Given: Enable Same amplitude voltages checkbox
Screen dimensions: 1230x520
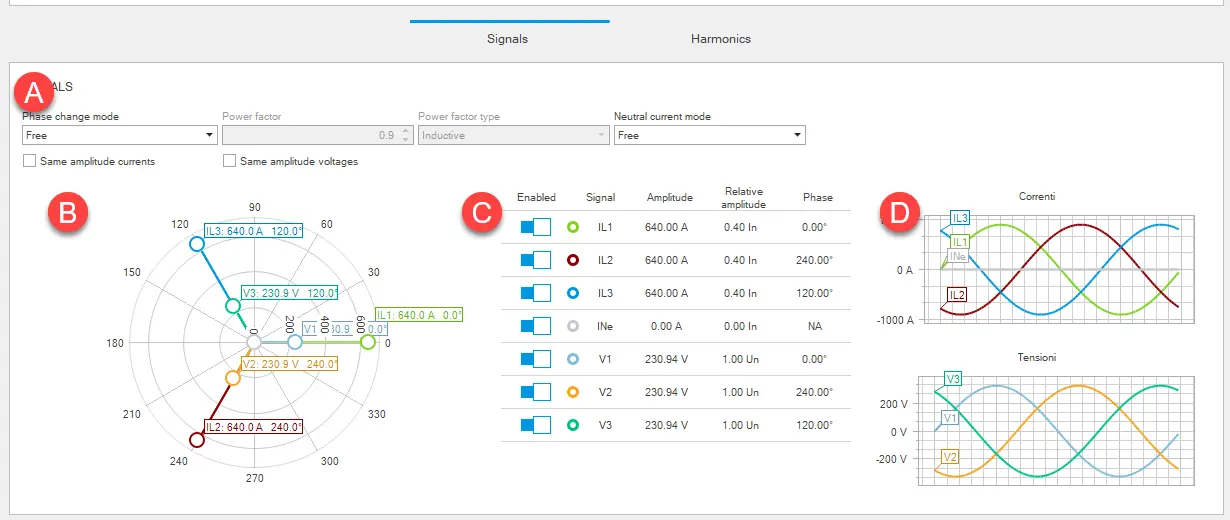Looking at the screenshot, I should coord(230,161).
